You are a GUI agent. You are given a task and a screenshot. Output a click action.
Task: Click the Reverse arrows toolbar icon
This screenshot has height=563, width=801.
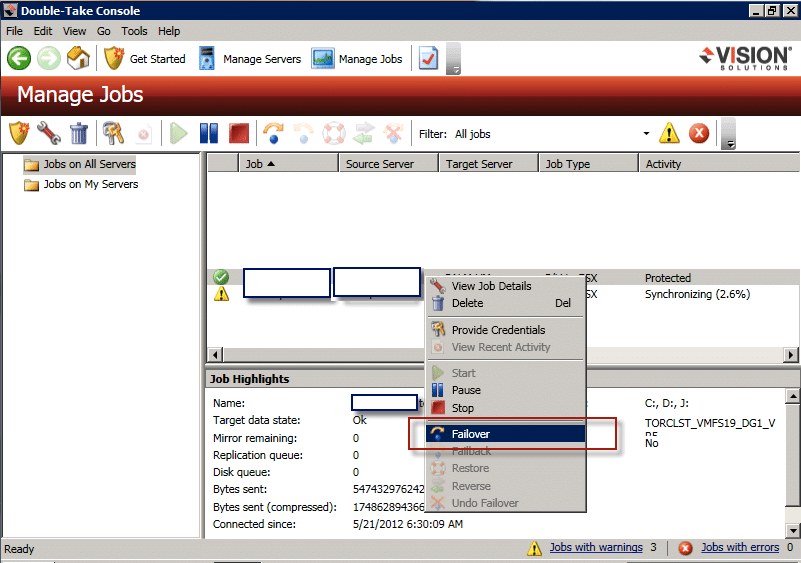pos(363,134)
